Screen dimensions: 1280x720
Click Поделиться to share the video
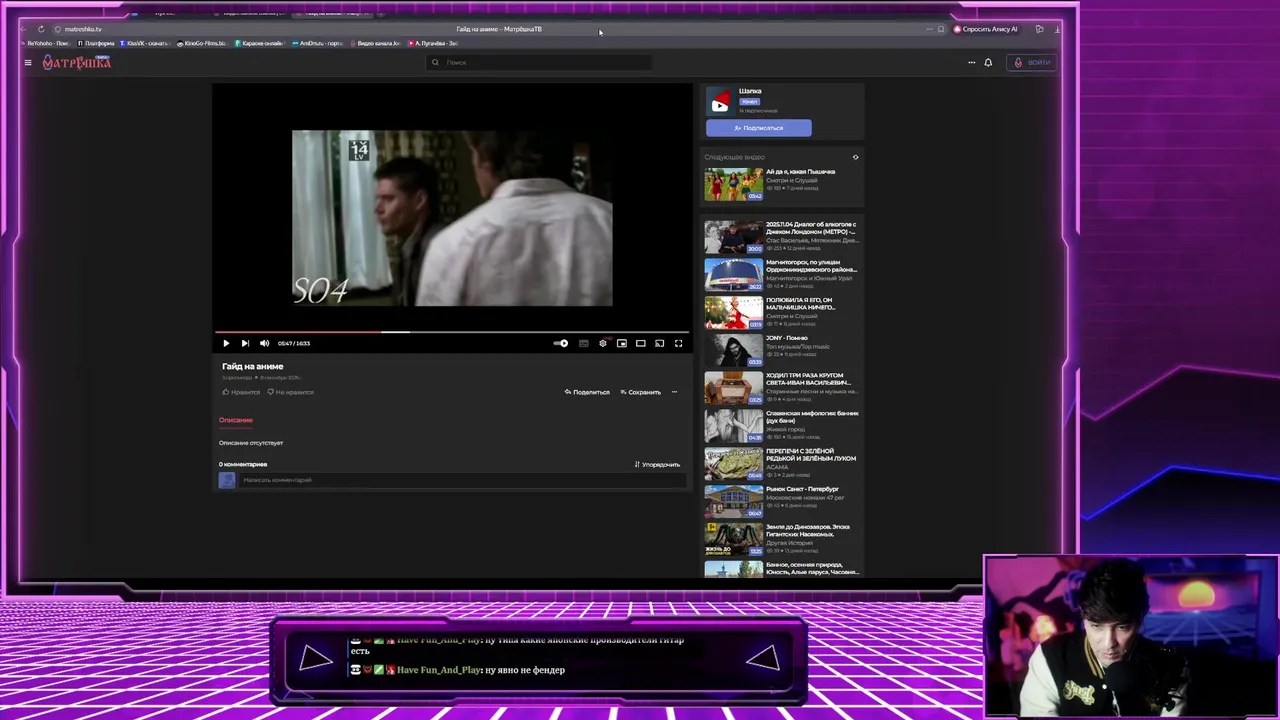point(587,392)
